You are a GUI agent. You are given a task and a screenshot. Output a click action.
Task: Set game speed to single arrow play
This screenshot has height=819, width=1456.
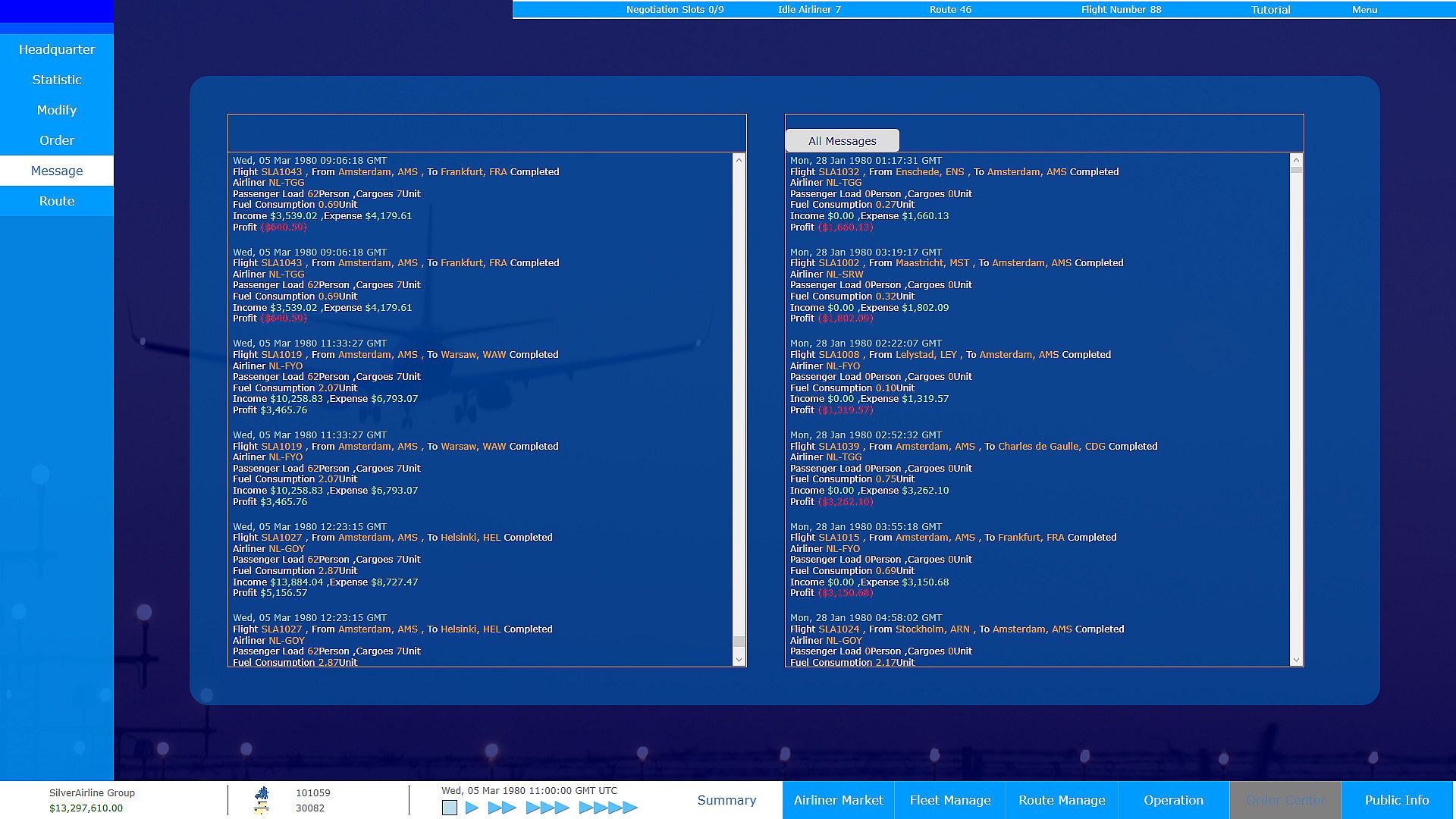point(472,808)
